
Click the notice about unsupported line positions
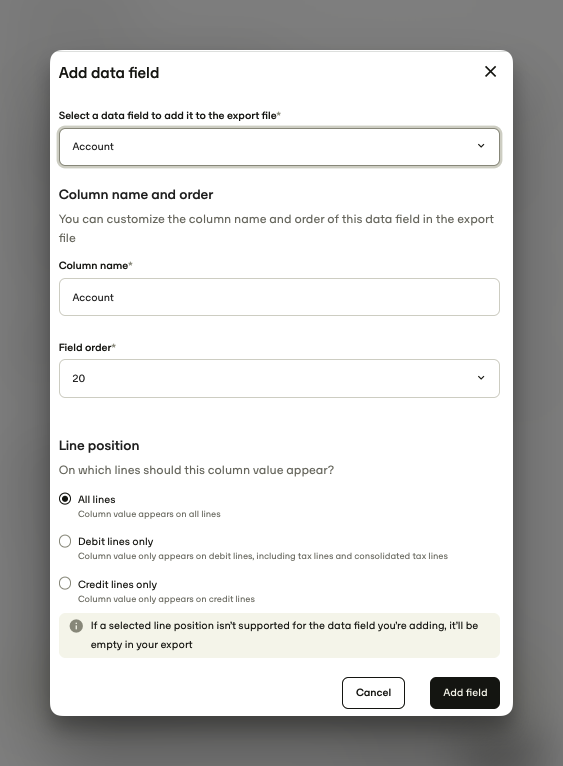coord(279,635)
